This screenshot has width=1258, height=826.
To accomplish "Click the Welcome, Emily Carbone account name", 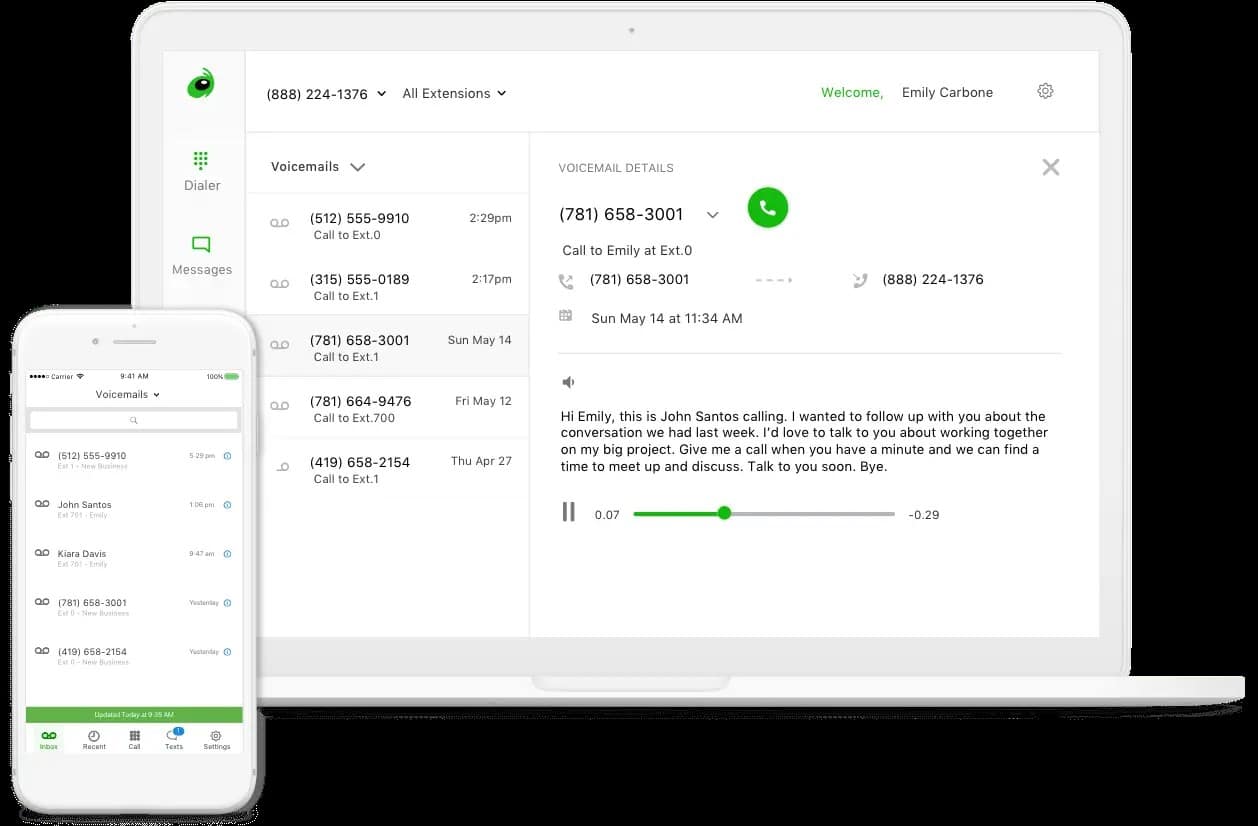I will pos(946,91).
